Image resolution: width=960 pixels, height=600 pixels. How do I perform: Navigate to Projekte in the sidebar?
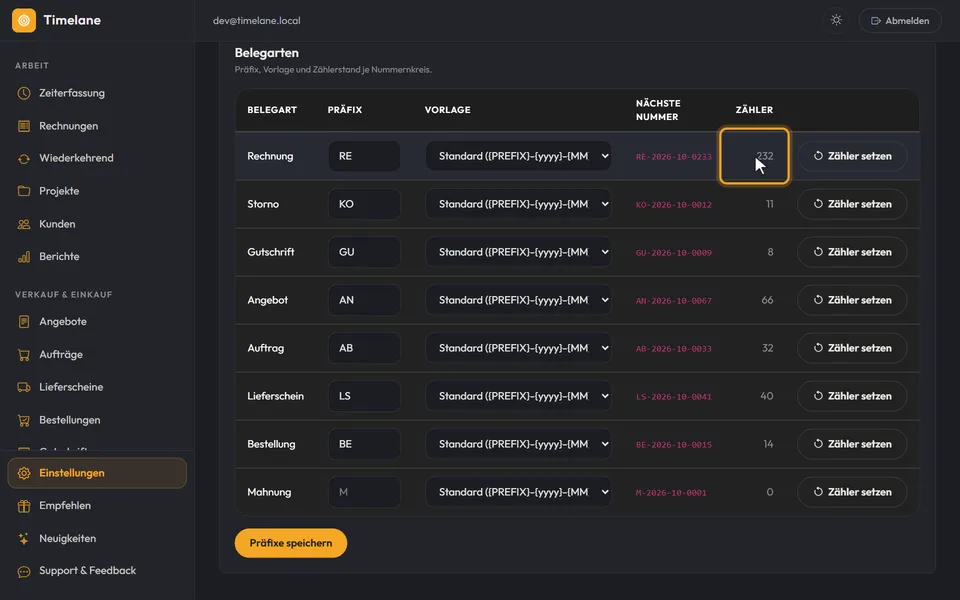[97, 191]
